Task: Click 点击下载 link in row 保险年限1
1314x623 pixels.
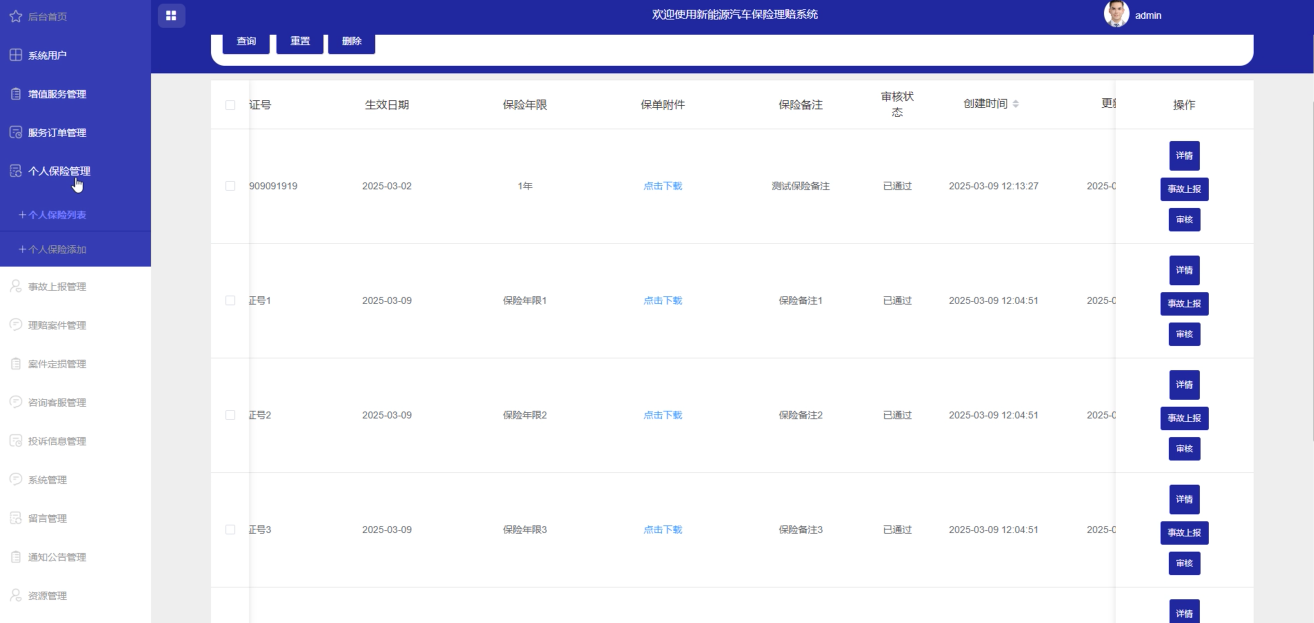Action: [663, 301]
